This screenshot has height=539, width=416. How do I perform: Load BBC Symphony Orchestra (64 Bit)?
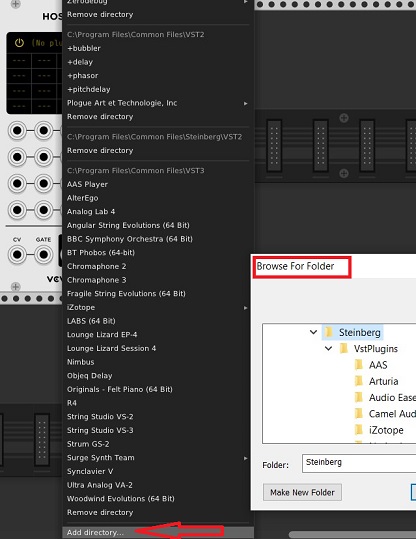(158, 239)
